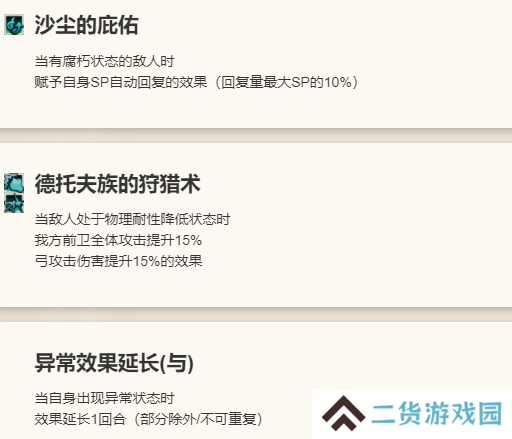Click the double chevron watermark logo

click(x=343, y=413)
